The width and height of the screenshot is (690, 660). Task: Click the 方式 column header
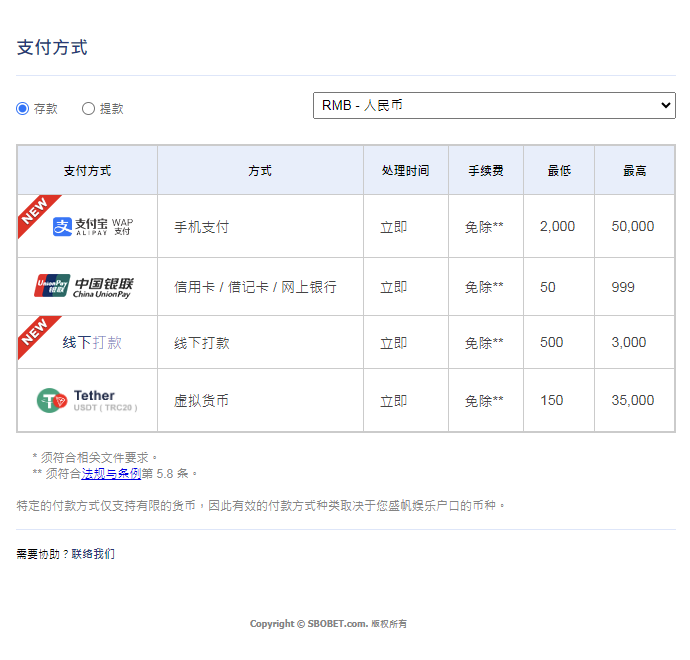tap(260, 170)
